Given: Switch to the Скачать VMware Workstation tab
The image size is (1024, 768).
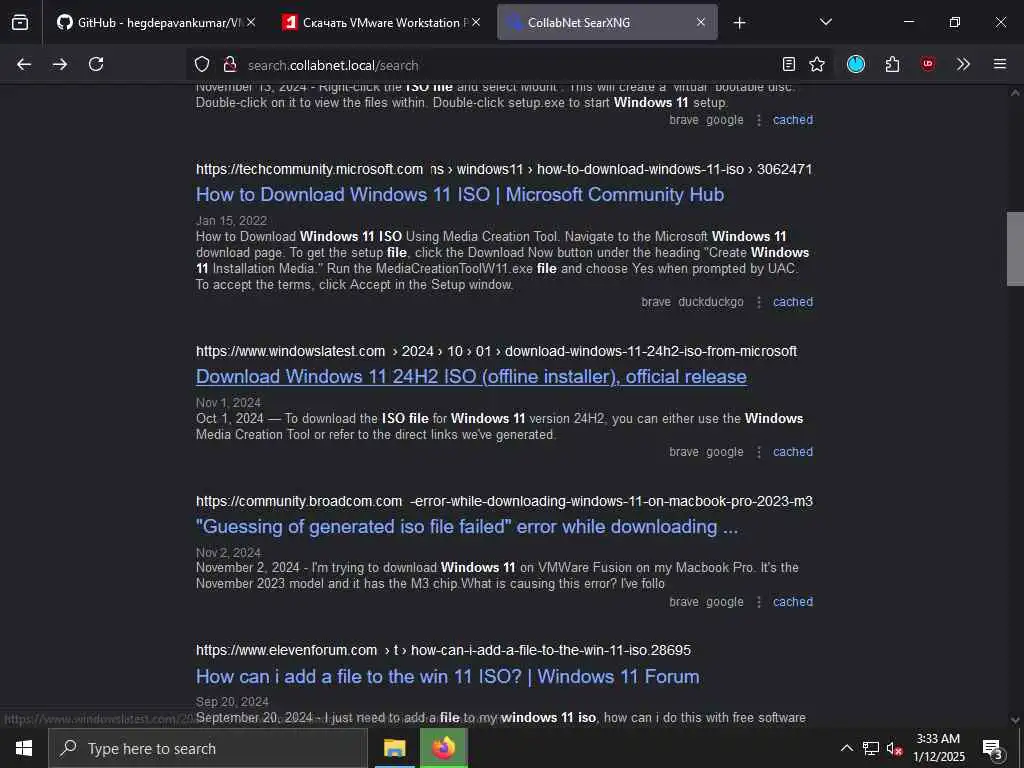Looking at the screenshot, I should (x=381, y=22).
